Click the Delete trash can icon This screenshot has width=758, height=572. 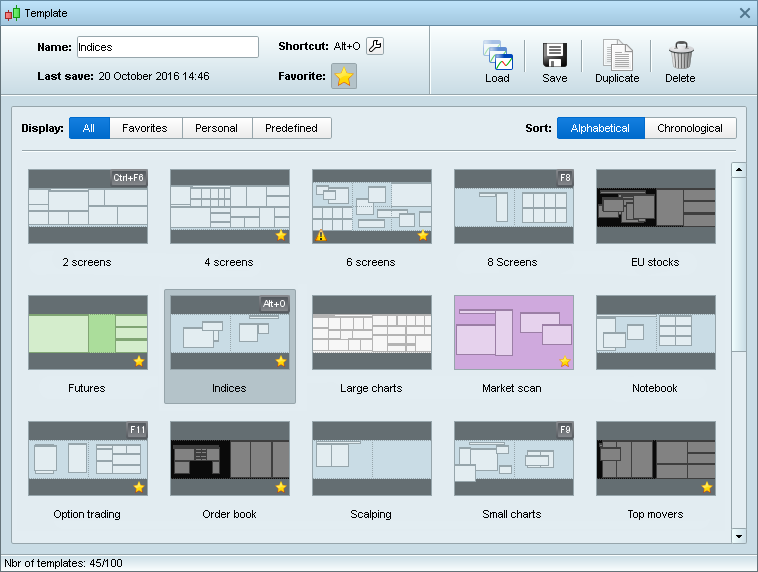[x=680, y=56]
